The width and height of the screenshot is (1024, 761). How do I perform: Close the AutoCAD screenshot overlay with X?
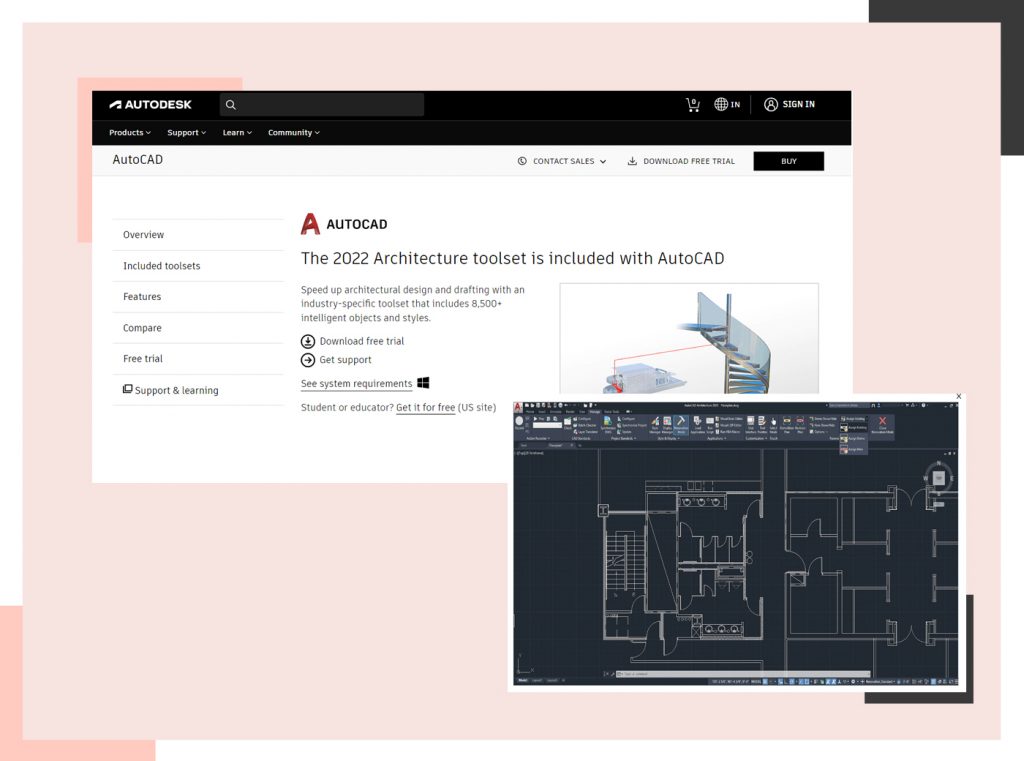(x=959, y=396)
